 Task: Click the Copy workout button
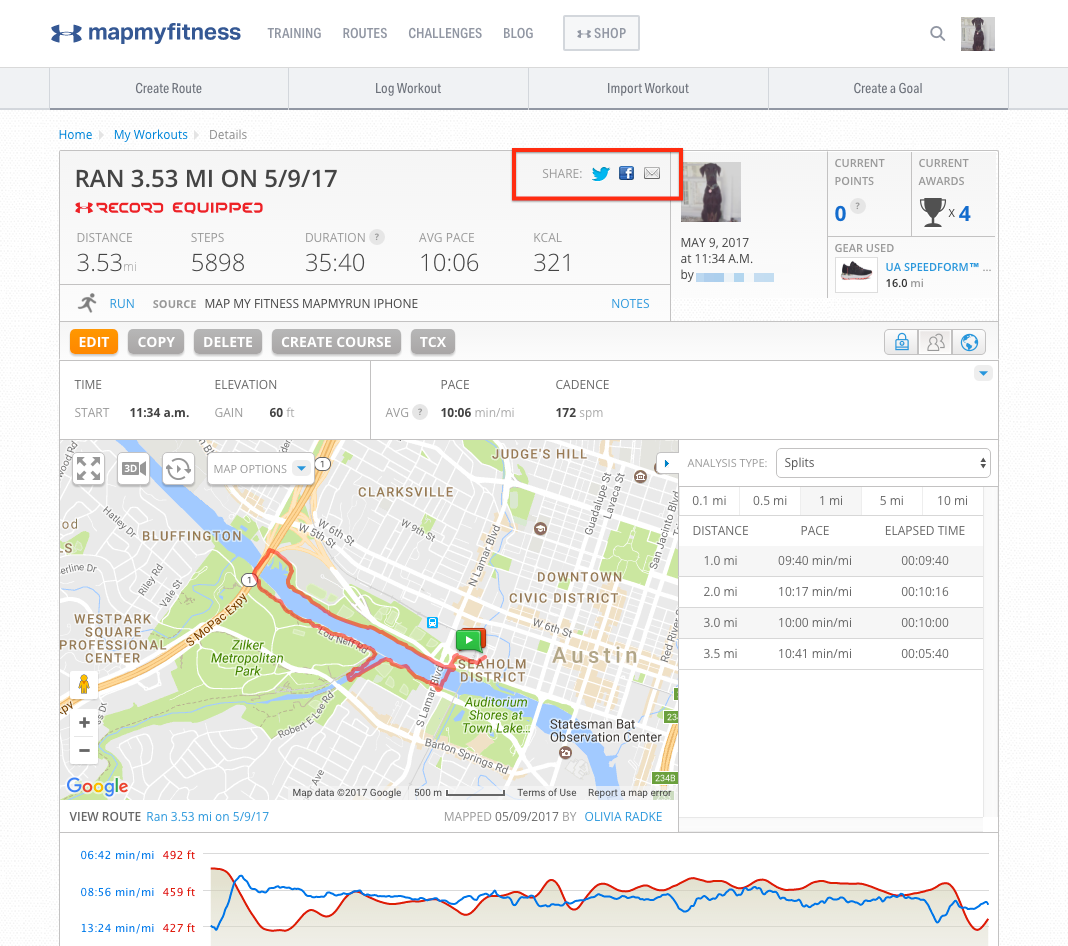click(156, 342)
